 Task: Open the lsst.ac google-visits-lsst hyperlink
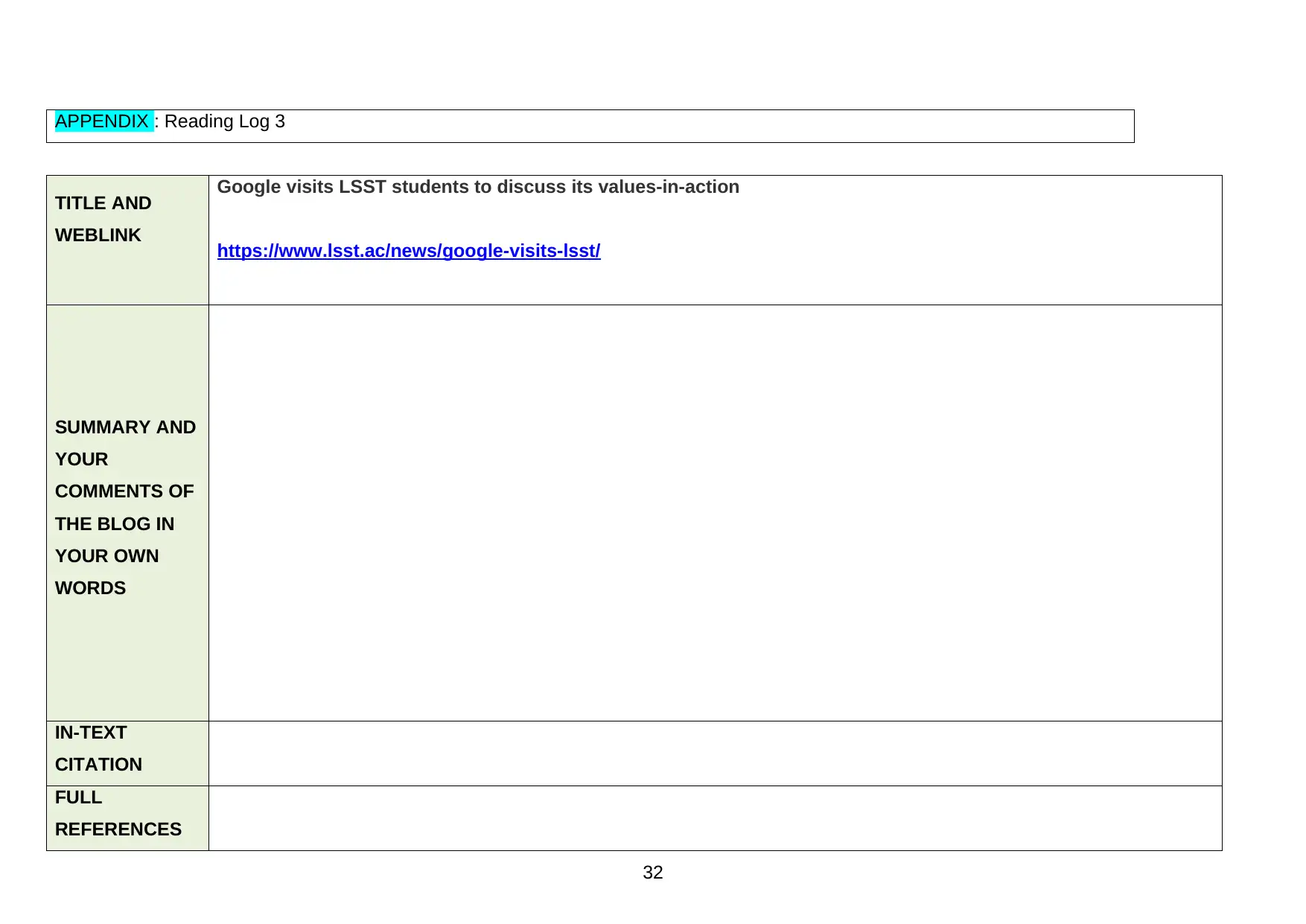pyautogui.click(x=409, y=251)
